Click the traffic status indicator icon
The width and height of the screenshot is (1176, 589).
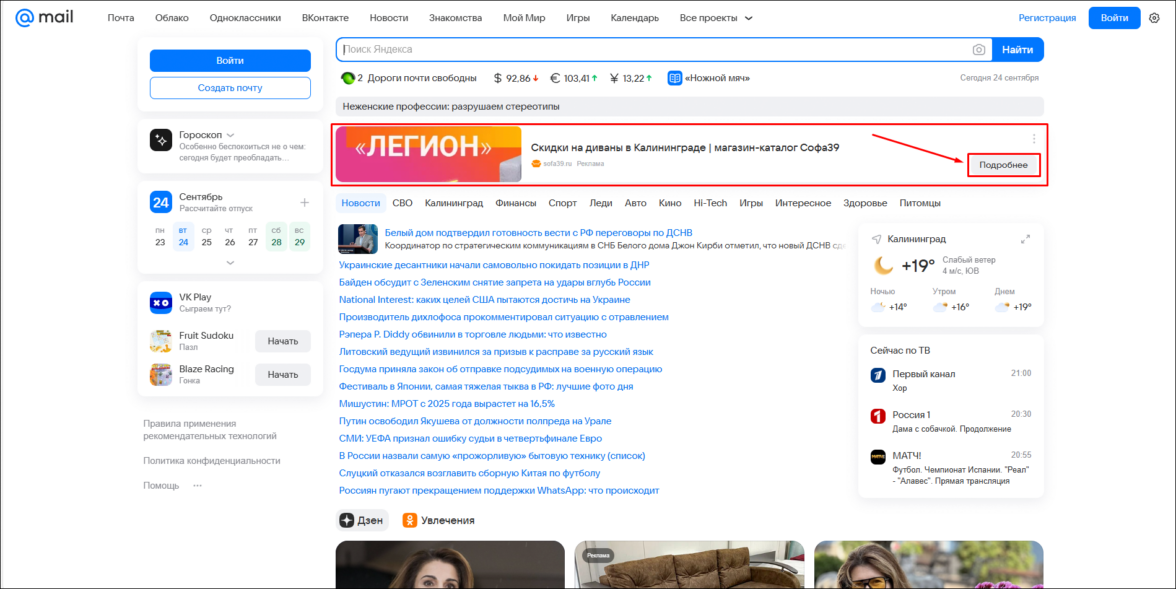[x=347, y=78]
